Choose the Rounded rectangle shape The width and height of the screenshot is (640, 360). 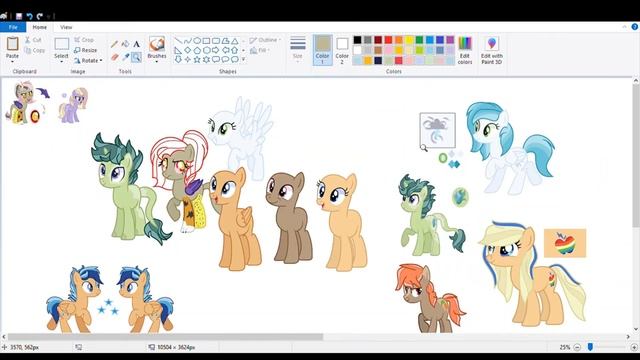point(216,41)
